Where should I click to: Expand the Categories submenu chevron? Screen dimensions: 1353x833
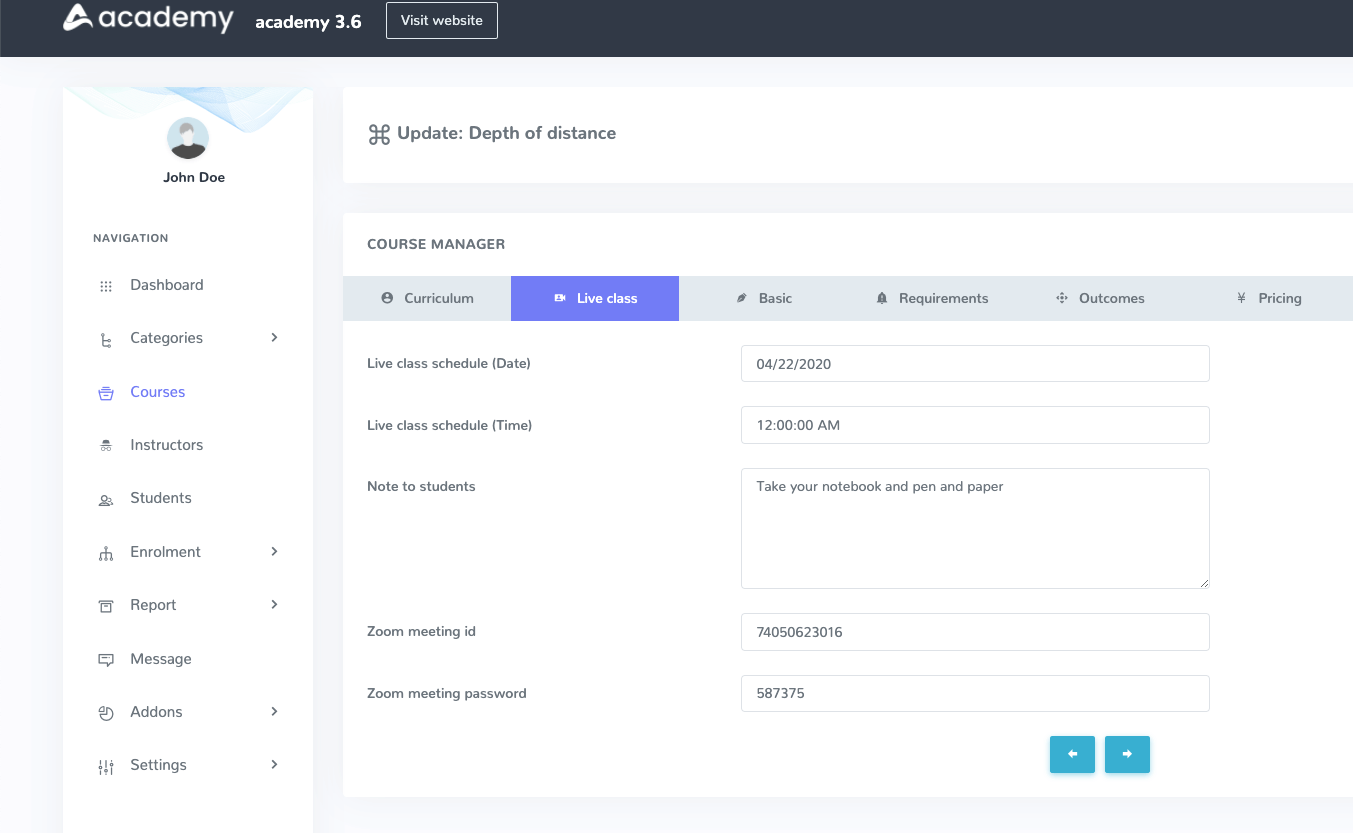point(274,338)
